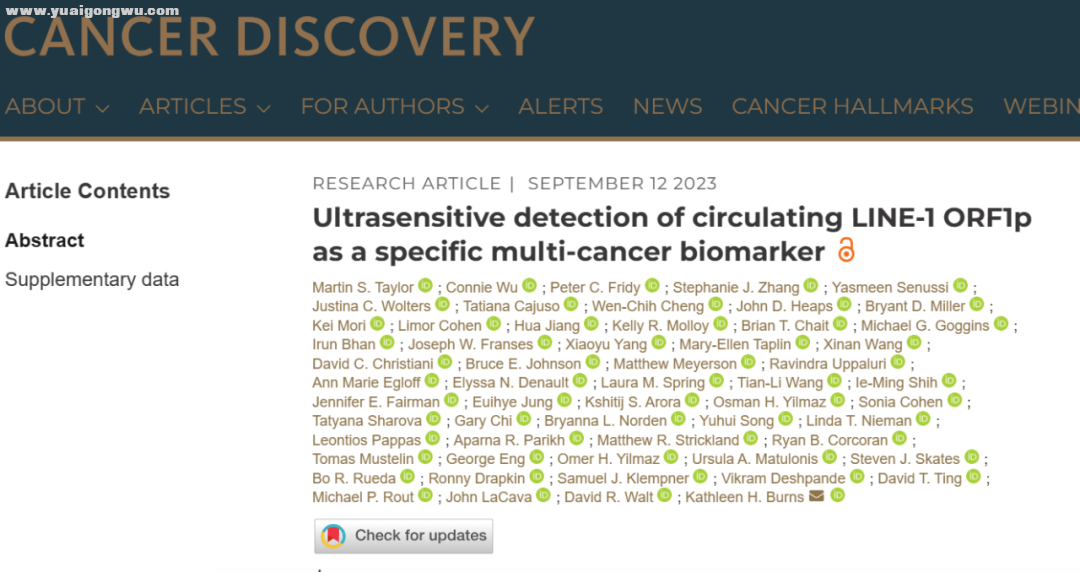Image resolution: width=1080 pixels, height=572 pixels.
Task: Open the ALERTS menu item
Action: (561, 107)
